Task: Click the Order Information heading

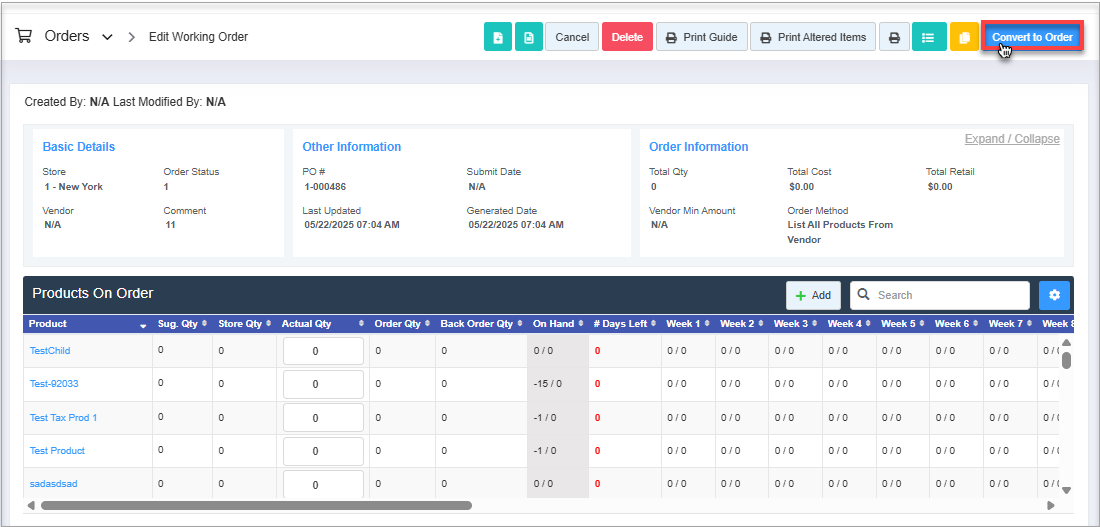Action: [x=699, y=147]
